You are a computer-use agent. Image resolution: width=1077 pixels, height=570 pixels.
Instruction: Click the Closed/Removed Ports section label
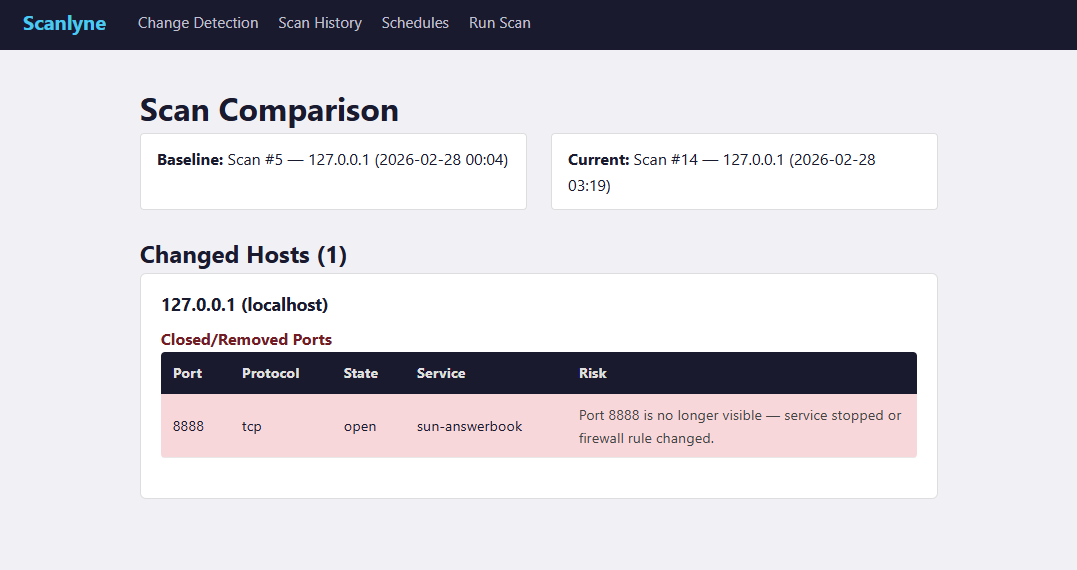point(246,340)
